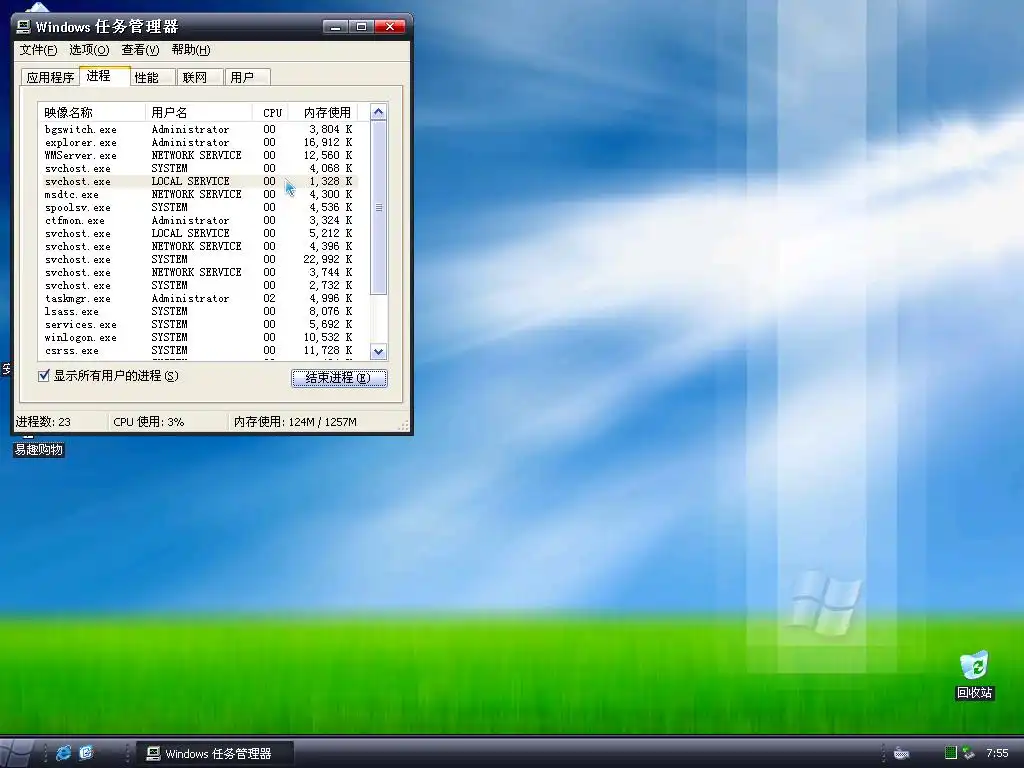The image size is (1024, 768).
Task: Select the msdtc.exe process
Action: tap(199, 195)
